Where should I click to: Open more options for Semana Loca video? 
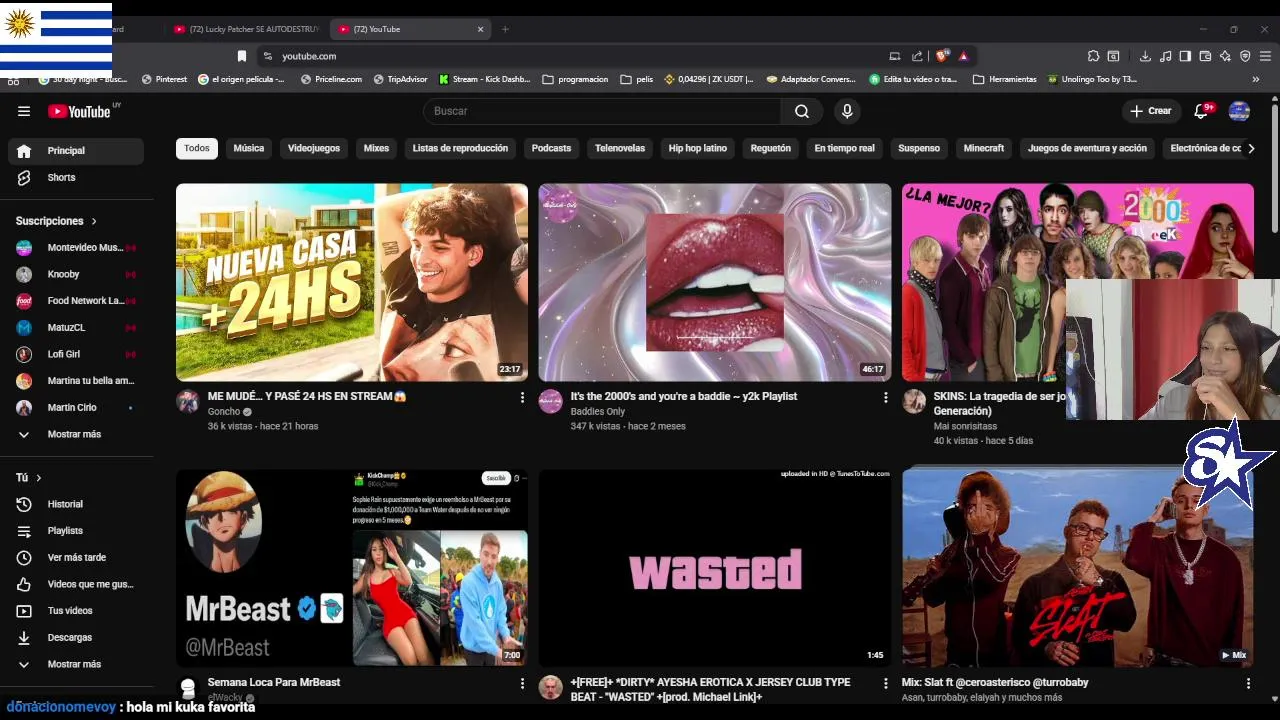521,684
